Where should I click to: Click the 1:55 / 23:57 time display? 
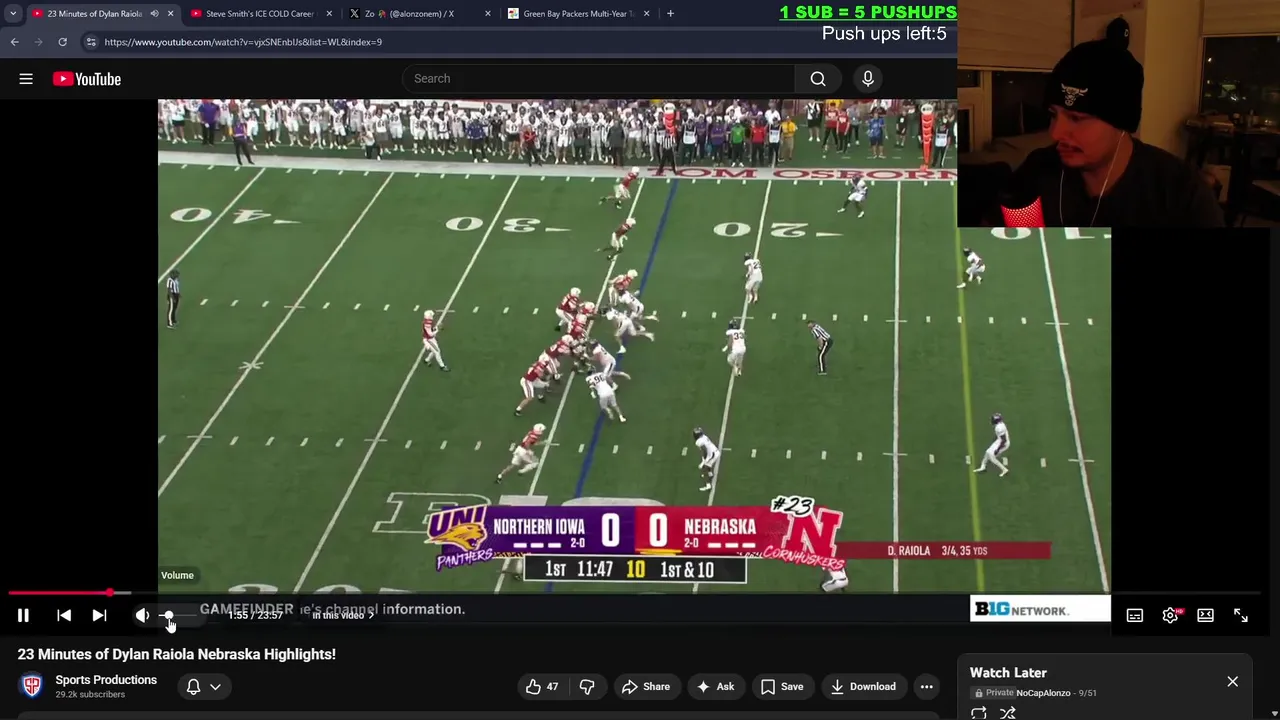click(255, 615)
